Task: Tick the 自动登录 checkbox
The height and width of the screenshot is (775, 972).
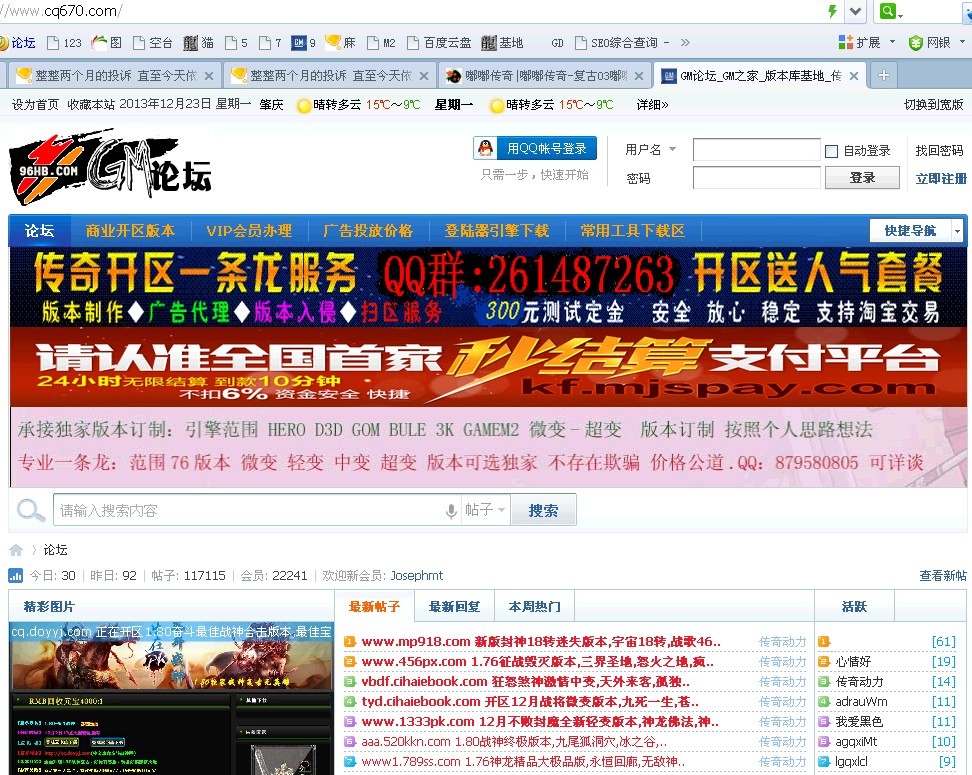Action: coord(831,151)
